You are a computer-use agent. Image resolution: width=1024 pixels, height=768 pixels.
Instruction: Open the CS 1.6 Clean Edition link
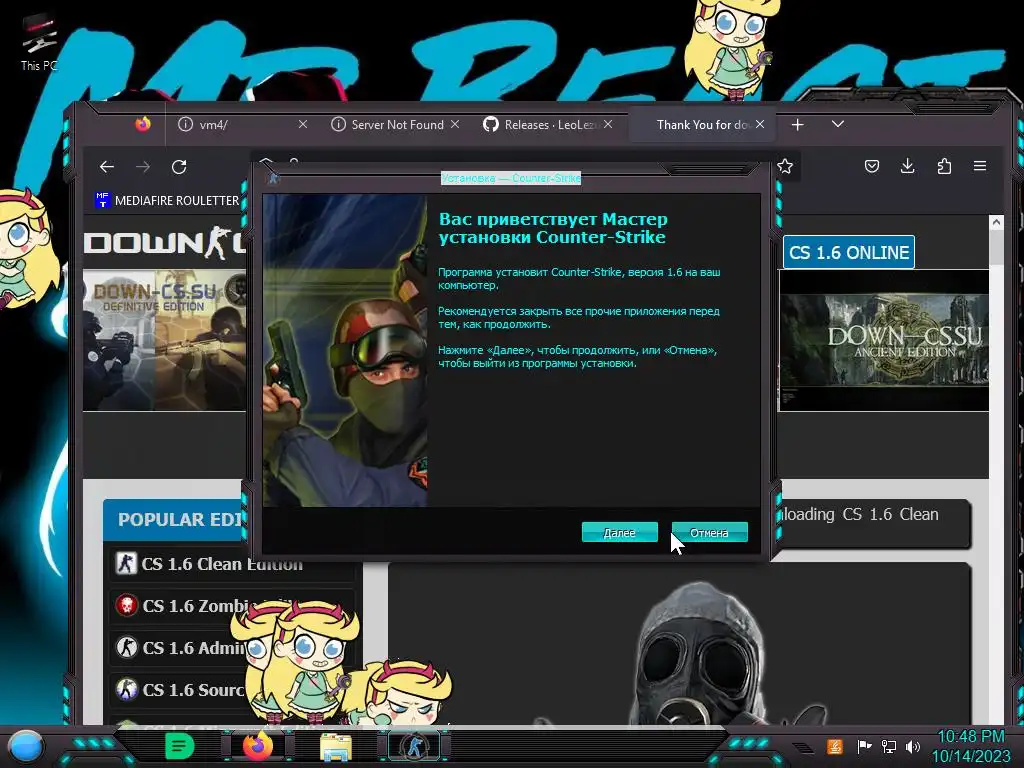click(222, 564)
